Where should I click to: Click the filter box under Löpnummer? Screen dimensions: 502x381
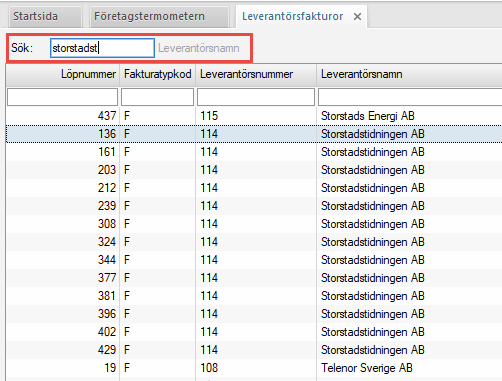(62, 97)
